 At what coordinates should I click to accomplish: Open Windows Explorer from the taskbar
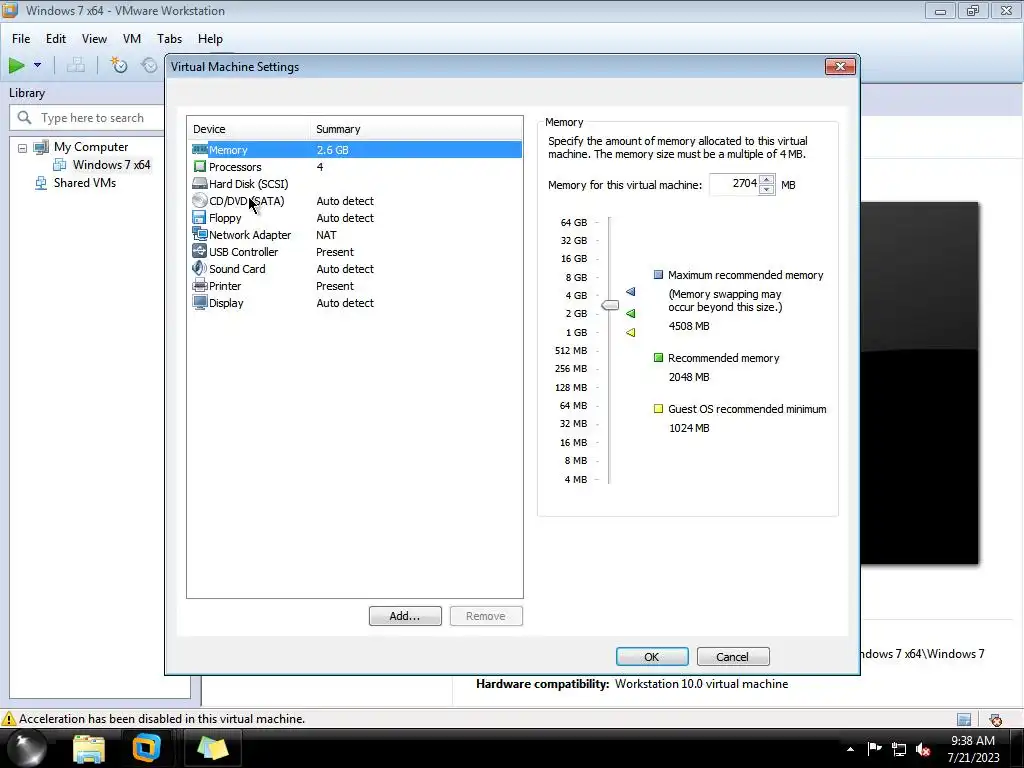(89, 748)
